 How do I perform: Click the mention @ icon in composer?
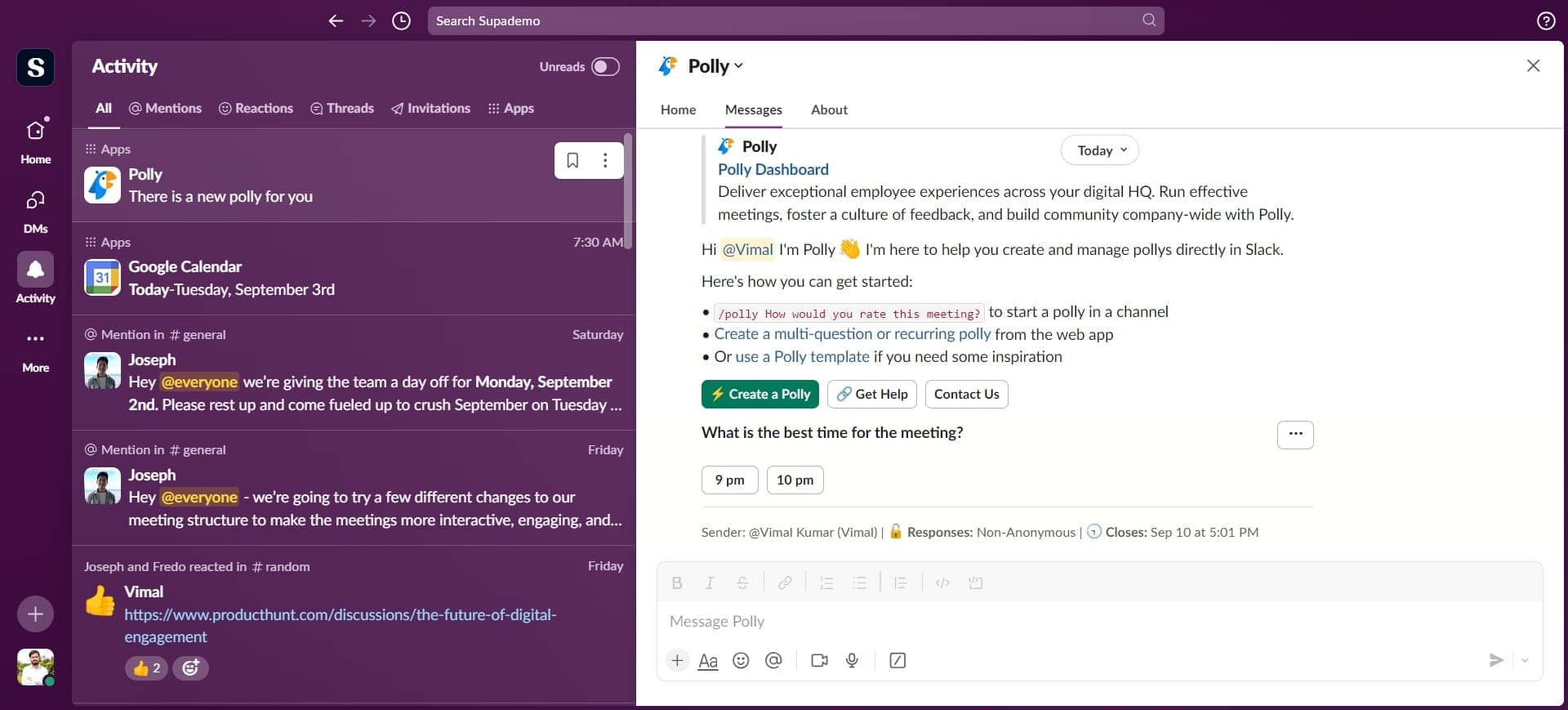pos(773,660)
